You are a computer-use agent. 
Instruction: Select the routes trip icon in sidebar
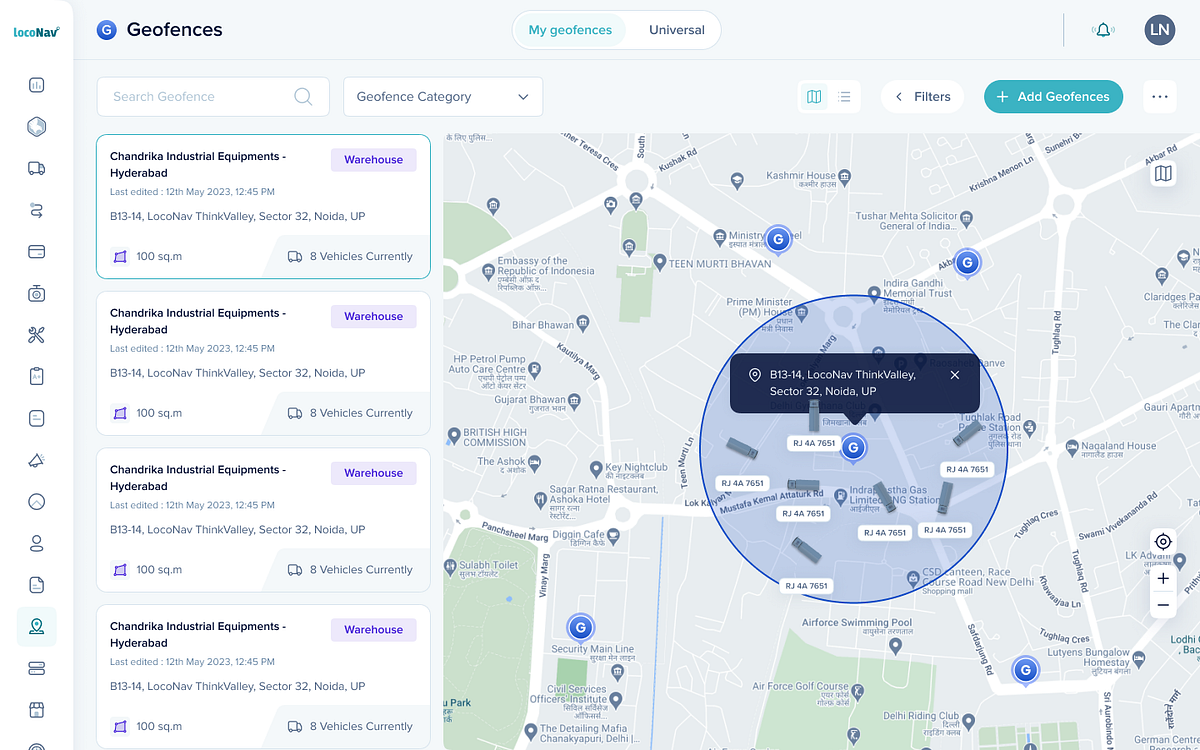[36, 210]
